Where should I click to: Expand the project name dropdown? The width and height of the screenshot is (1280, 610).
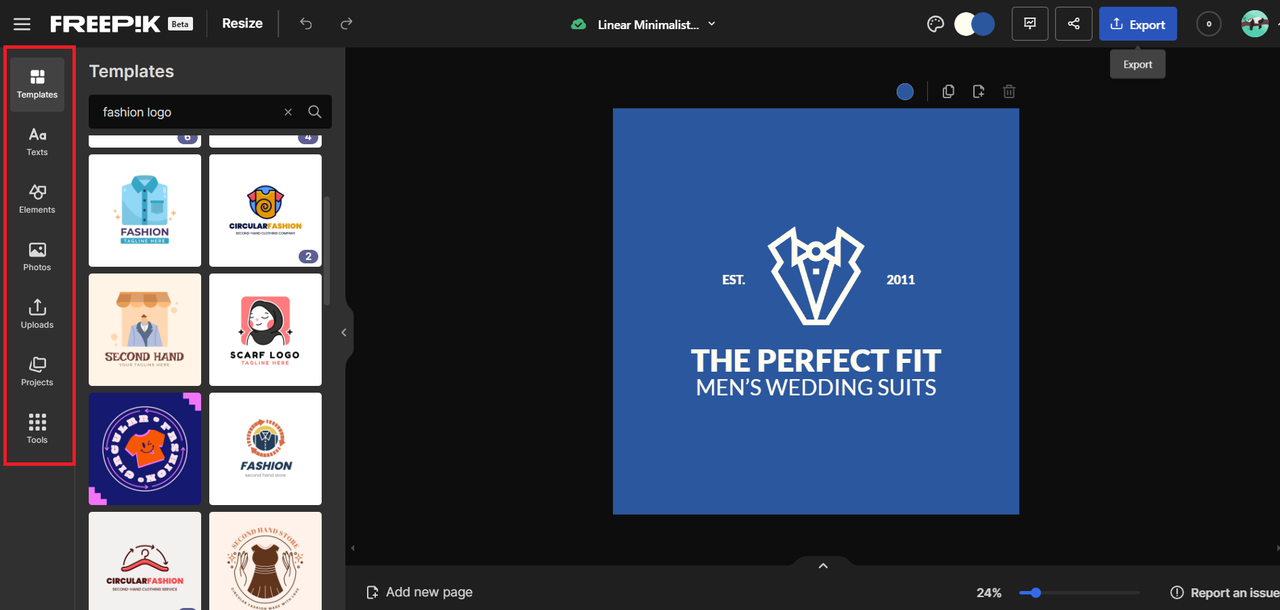[x=712, y=24]
